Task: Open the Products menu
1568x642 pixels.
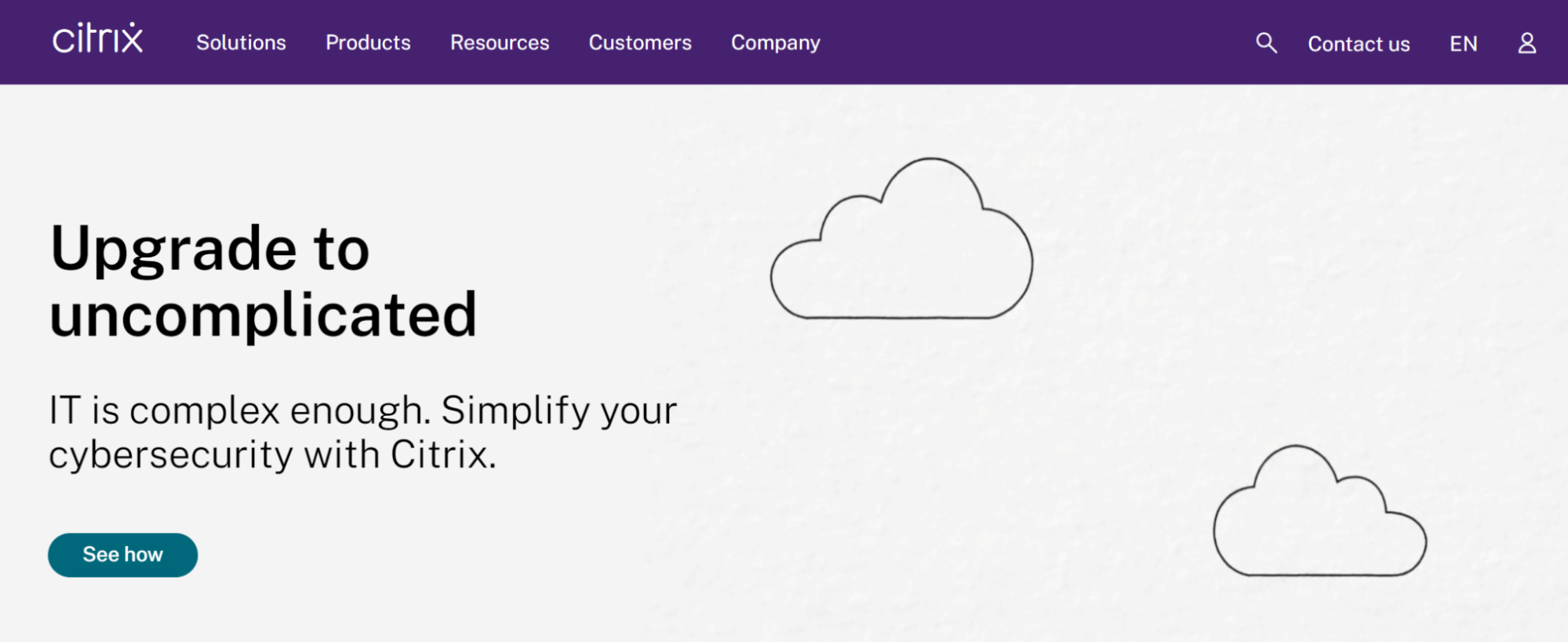Action: click(x=368, y=42)
